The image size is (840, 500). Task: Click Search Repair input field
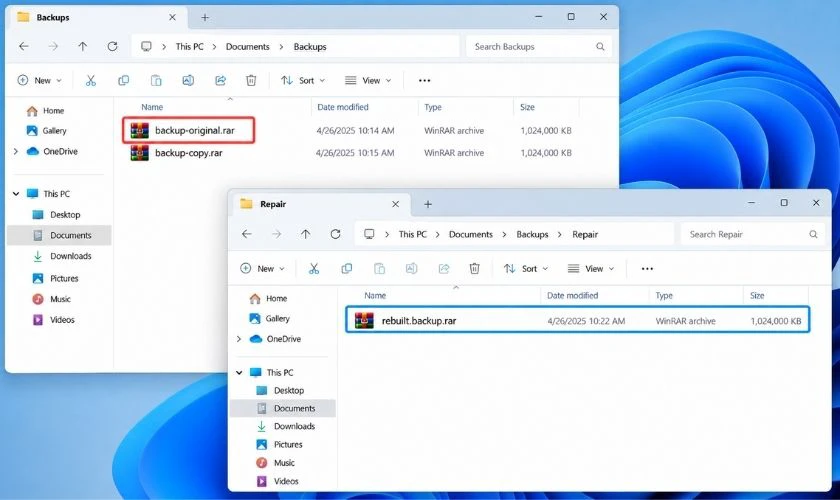[752, 234]
